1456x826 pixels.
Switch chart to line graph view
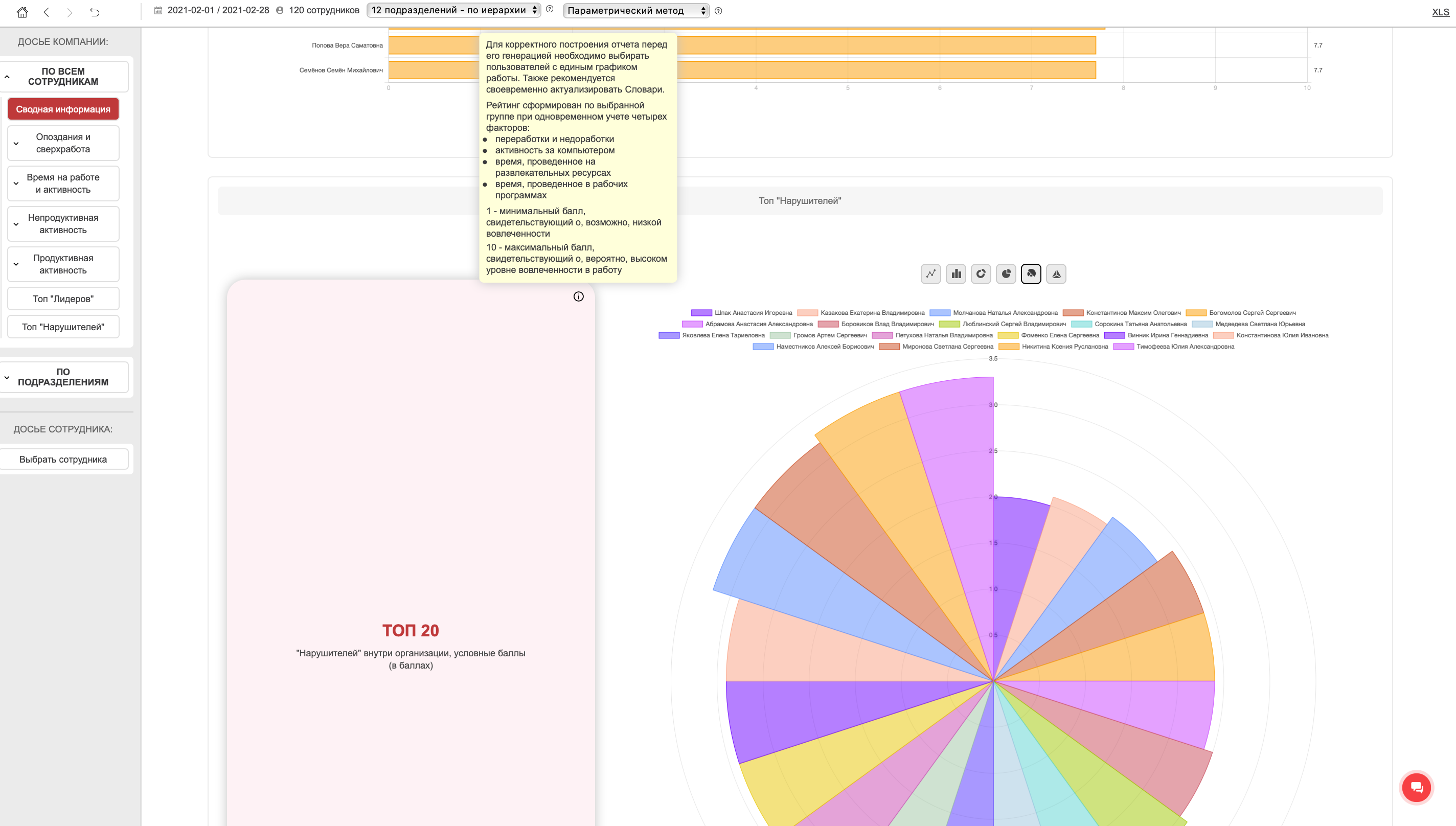(x=930, y=274)
